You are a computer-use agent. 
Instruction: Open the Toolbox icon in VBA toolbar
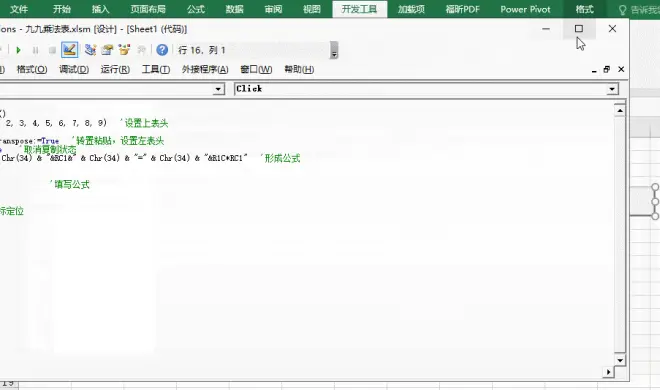tap(141, 50)
